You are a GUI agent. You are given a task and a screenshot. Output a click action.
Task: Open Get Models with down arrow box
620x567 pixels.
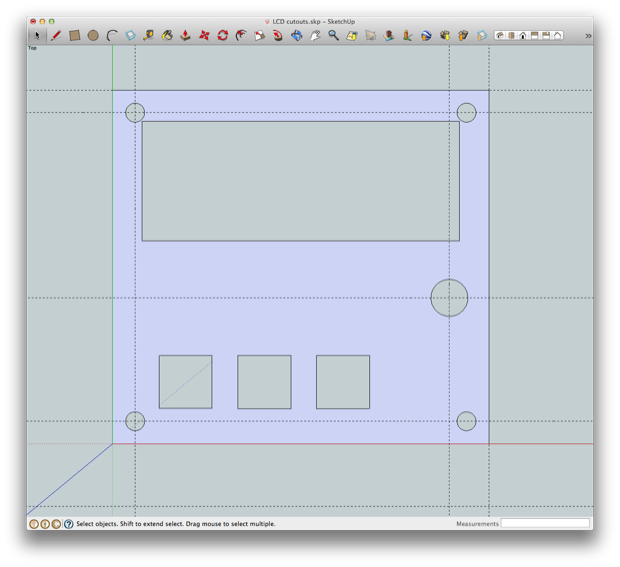[x=445, y=36]
